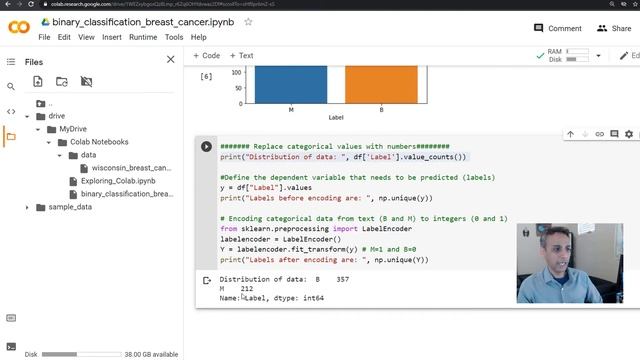640x360 pixels.
Task: Click the '38.00 GB available' disk text
Action: click(151, 354)
